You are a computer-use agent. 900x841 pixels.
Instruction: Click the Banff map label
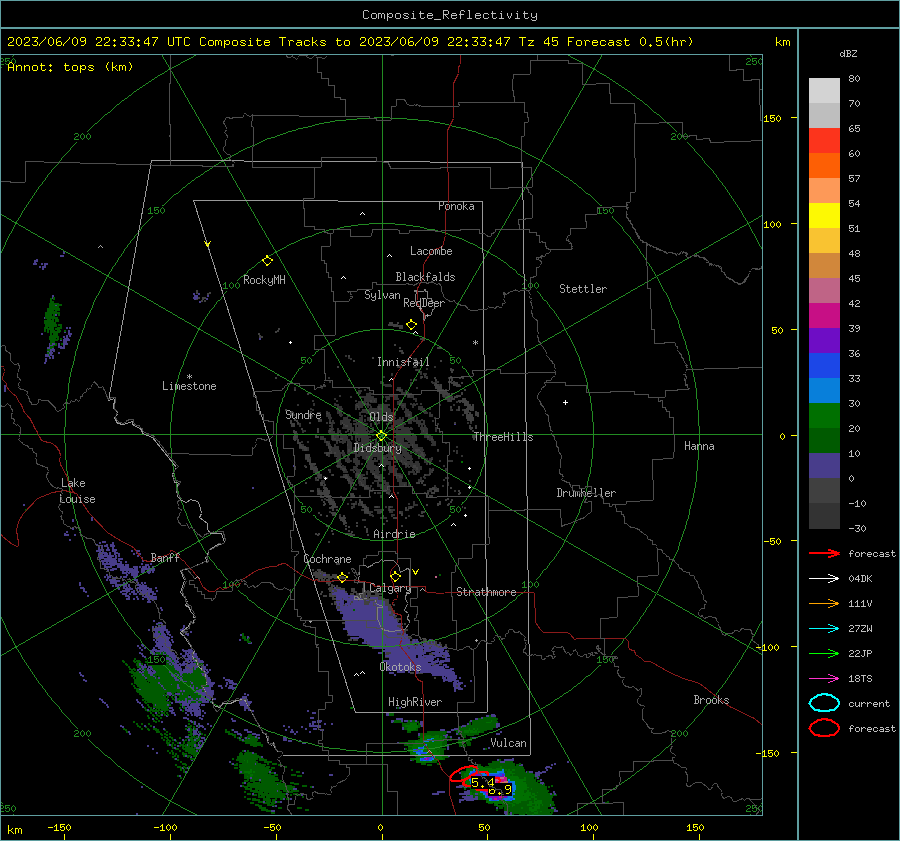click(165, 558)
